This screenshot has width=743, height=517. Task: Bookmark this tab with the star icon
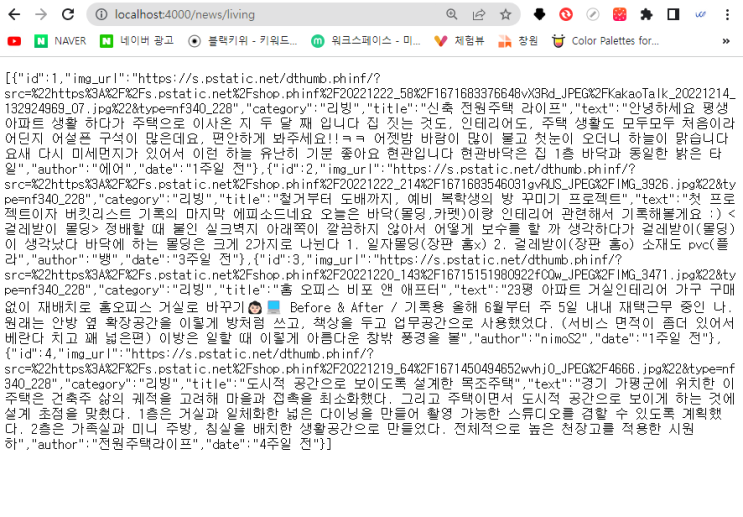point(506,15)
